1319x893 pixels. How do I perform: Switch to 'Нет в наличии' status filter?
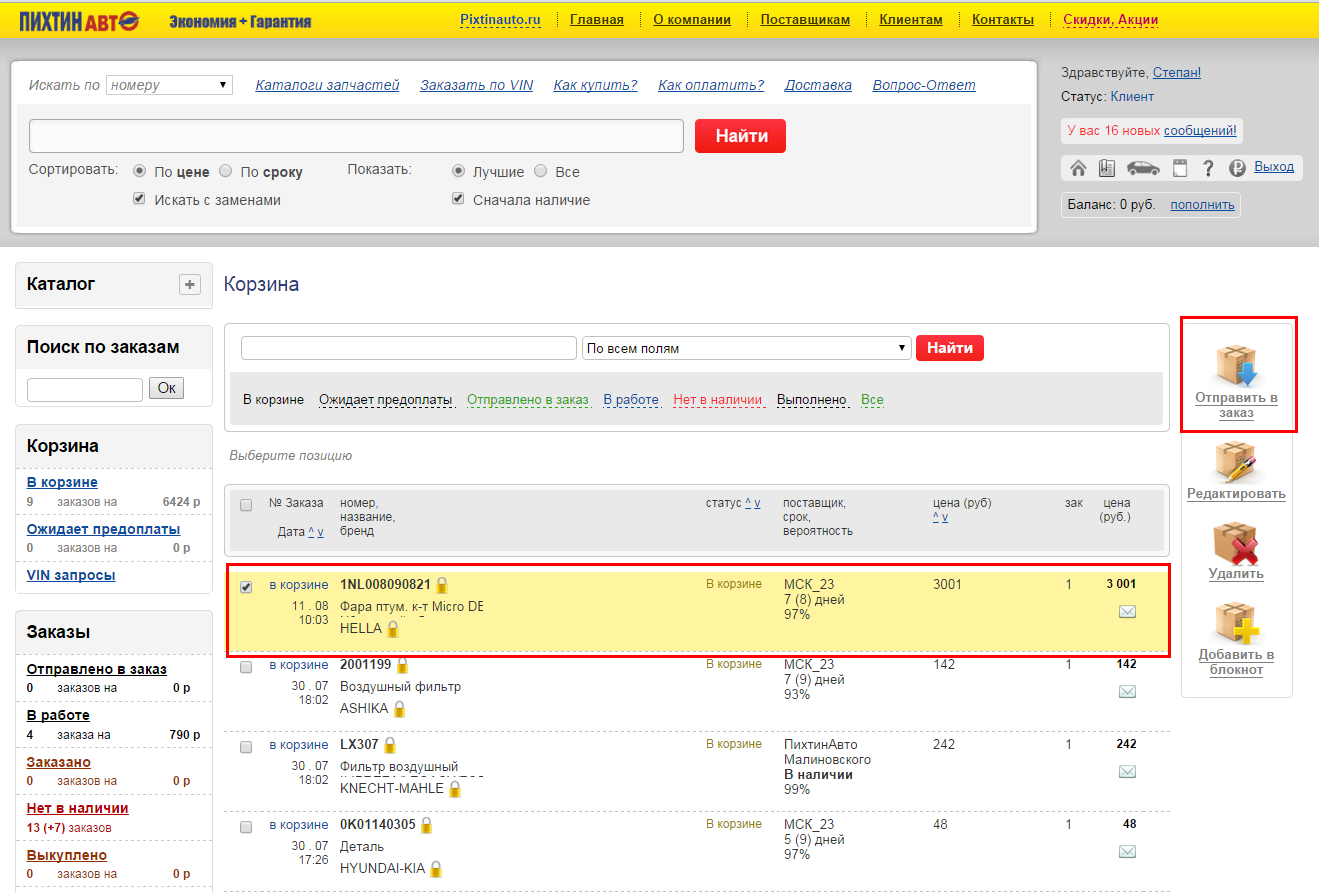tap(717, 399)
